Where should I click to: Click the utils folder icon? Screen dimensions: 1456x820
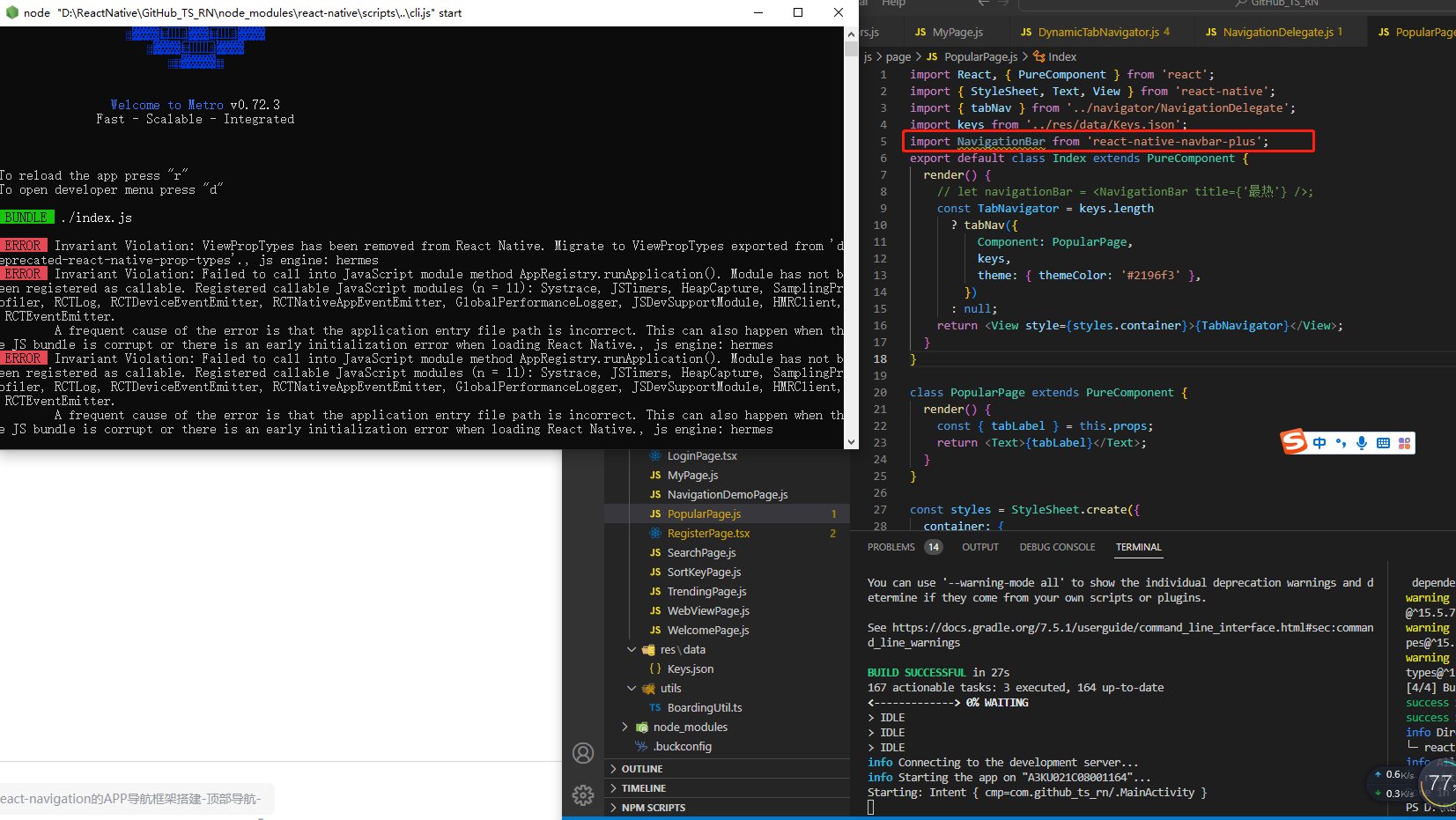coord(649,689)
